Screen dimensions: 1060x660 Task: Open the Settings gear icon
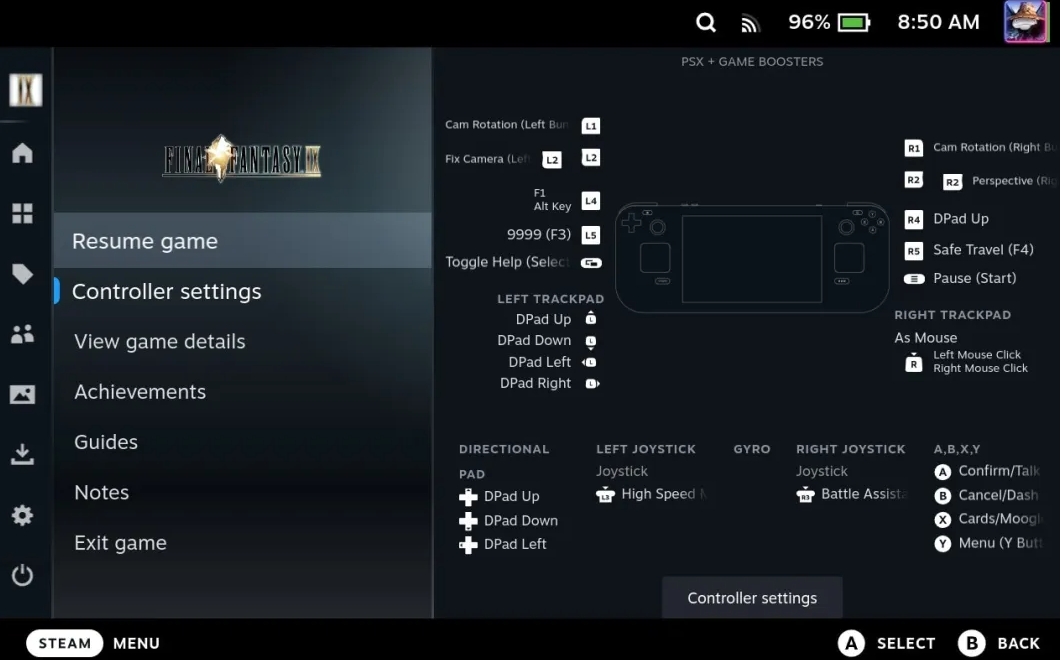pyautogui.click(x=22, y=515)
